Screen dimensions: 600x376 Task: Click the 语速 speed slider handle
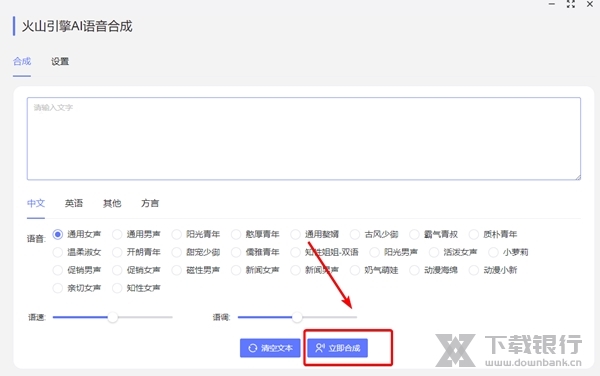(112, 317)
